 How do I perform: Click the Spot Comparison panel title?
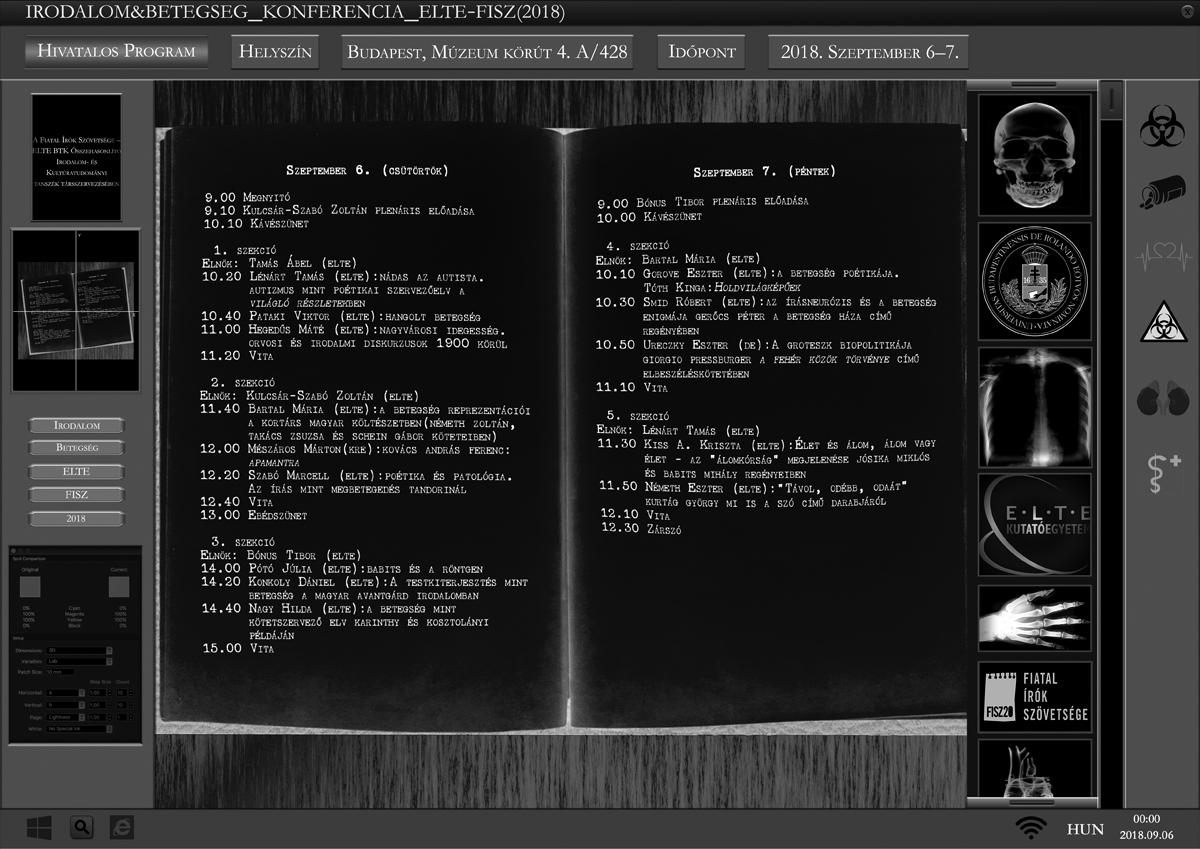click(29, 559)
